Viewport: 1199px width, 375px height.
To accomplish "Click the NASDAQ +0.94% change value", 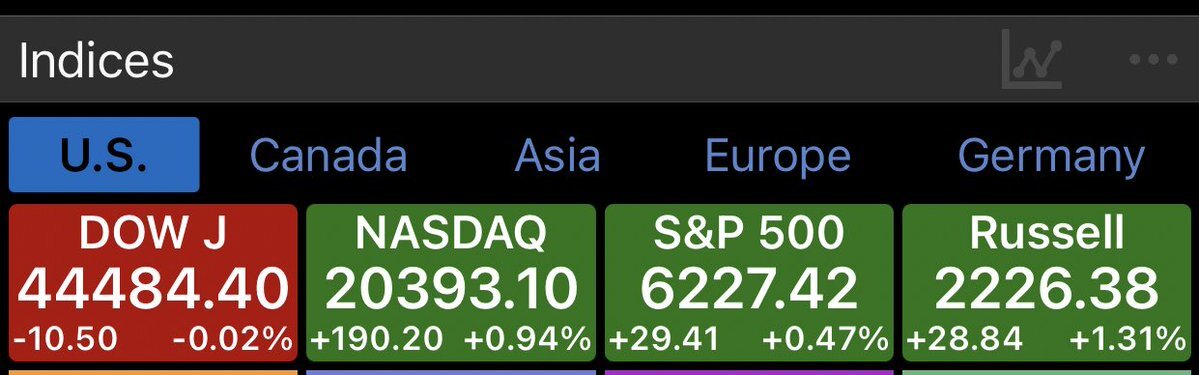I will 528,338.
